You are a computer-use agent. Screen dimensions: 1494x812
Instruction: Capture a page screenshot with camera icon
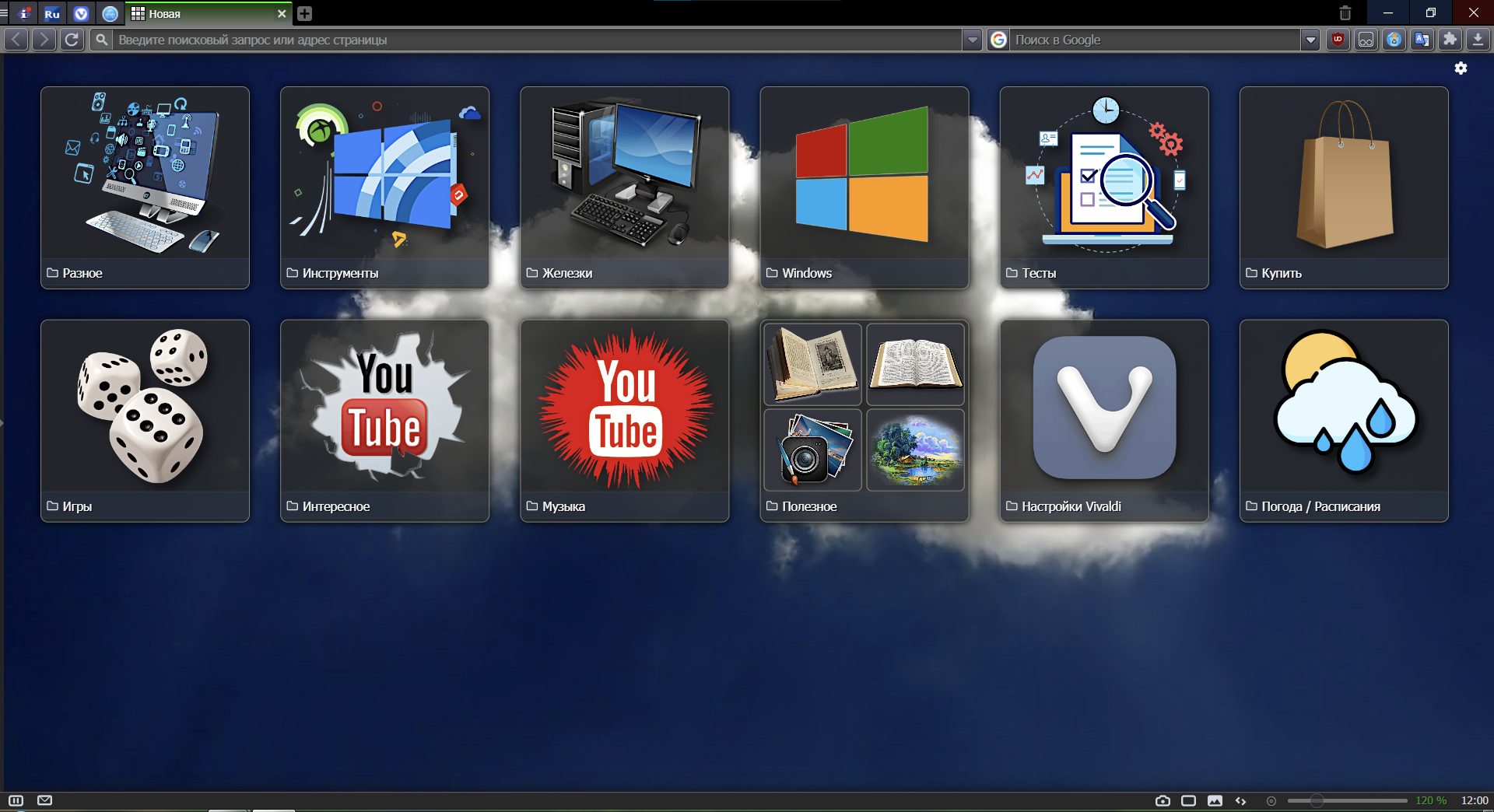(1163, 800)
